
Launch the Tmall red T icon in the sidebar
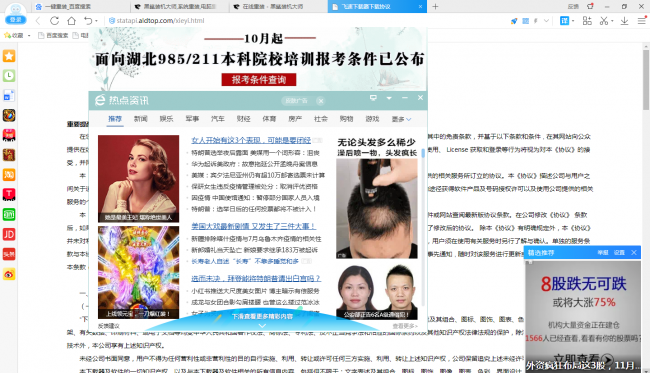(x=9, y=194)
